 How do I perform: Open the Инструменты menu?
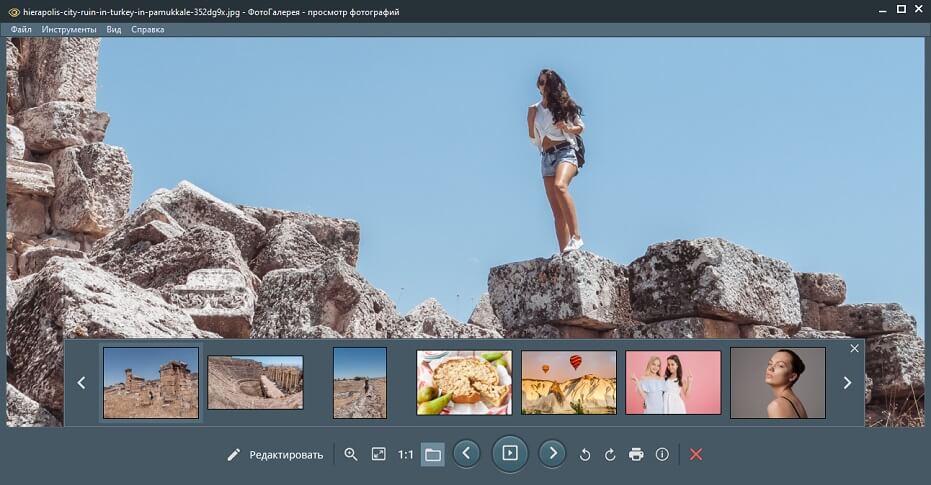(x=69, y=30)
